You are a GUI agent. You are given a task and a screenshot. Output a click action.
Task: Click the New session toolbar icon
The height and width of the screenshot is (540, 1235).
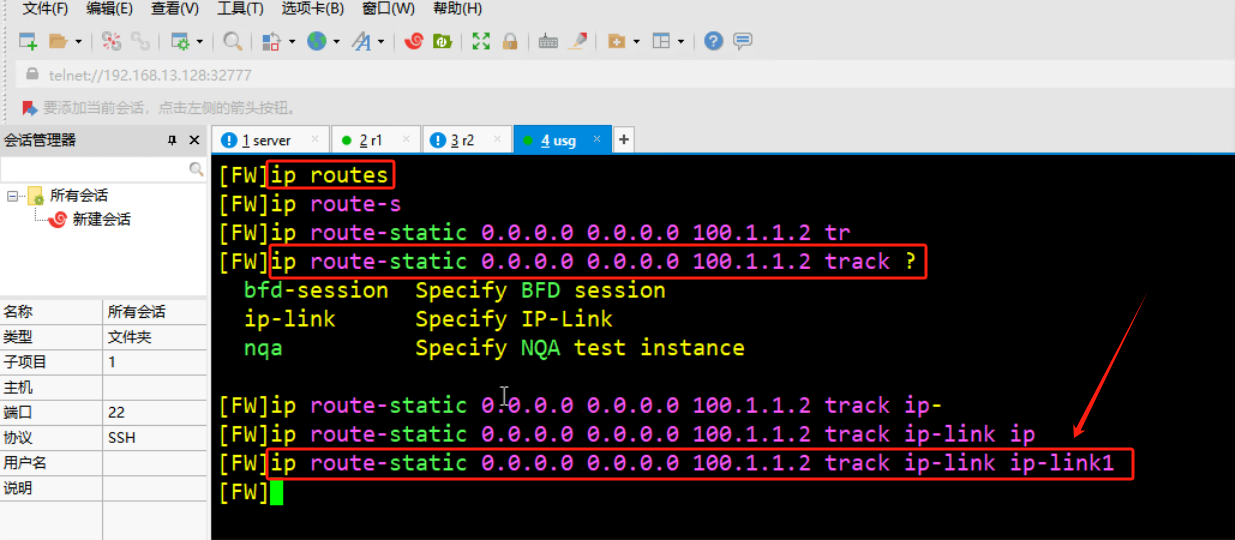(28, 41)
